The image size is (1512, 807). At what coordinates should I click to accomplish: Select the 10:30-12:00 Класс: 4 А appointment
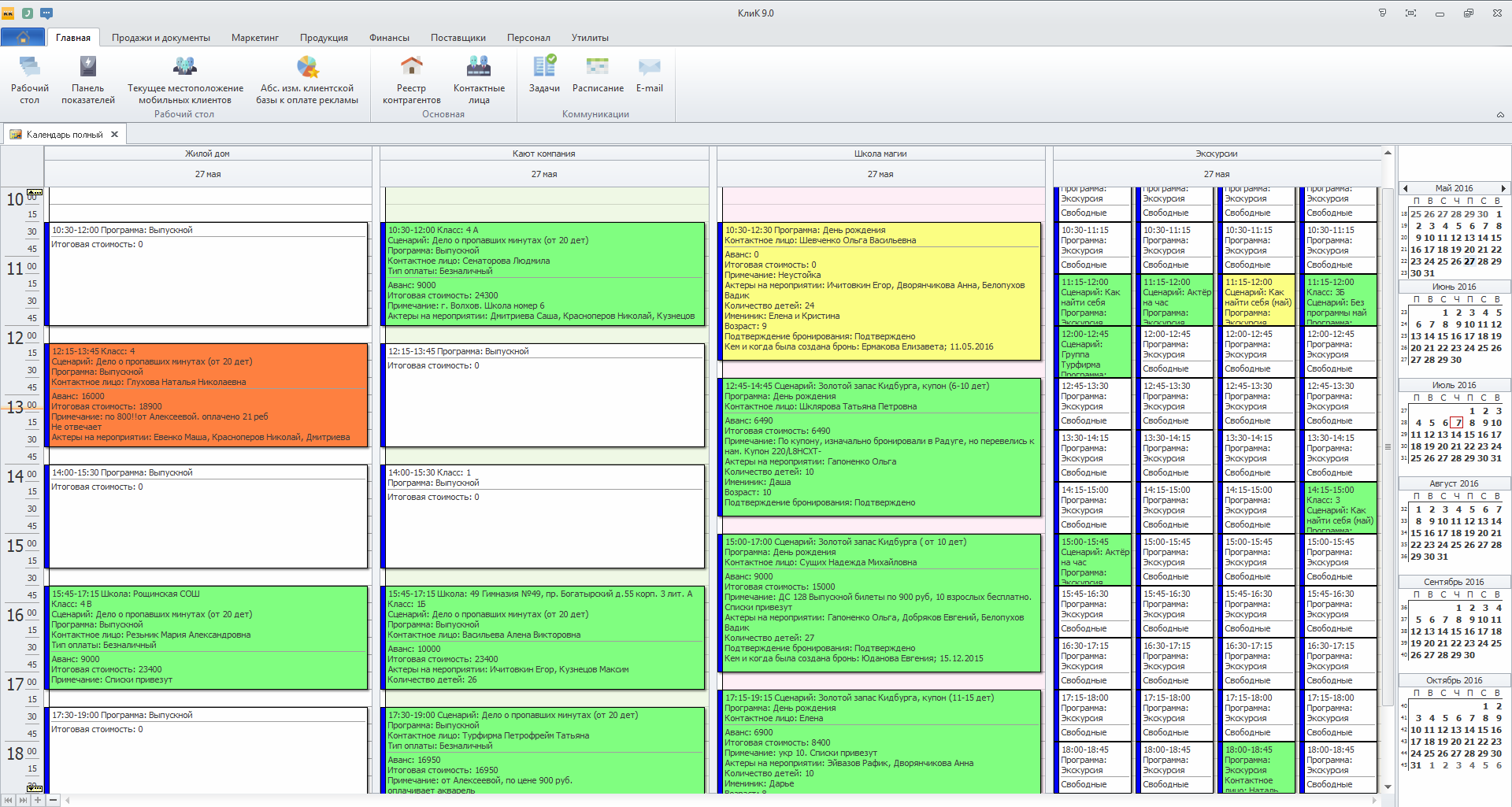pyautogui.click(x=543, y=274)
